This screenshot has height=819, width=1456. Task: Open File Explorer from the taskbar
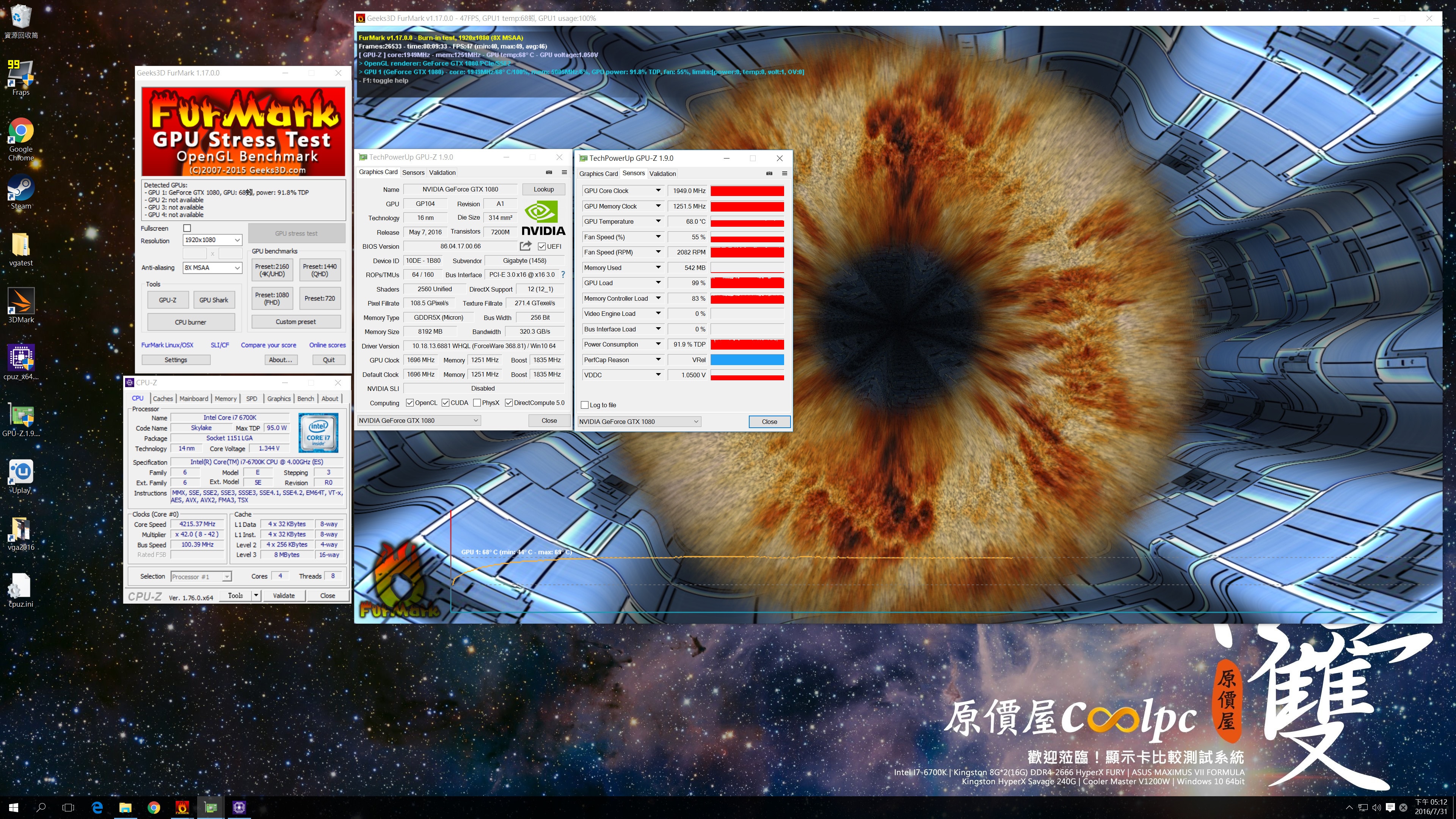[126, 808]
